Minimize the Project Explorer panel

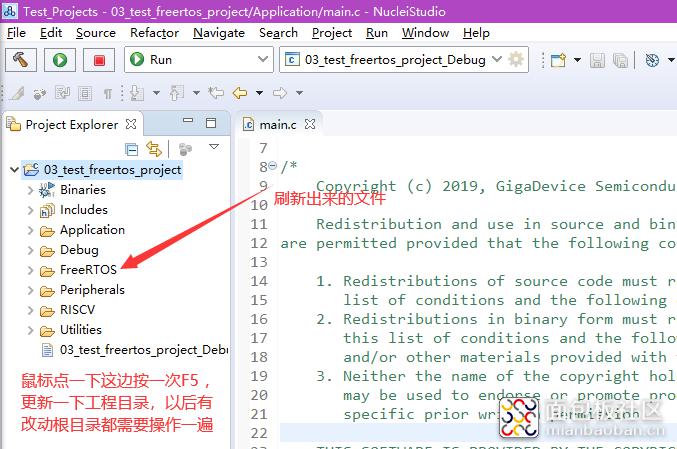[188, 120]
